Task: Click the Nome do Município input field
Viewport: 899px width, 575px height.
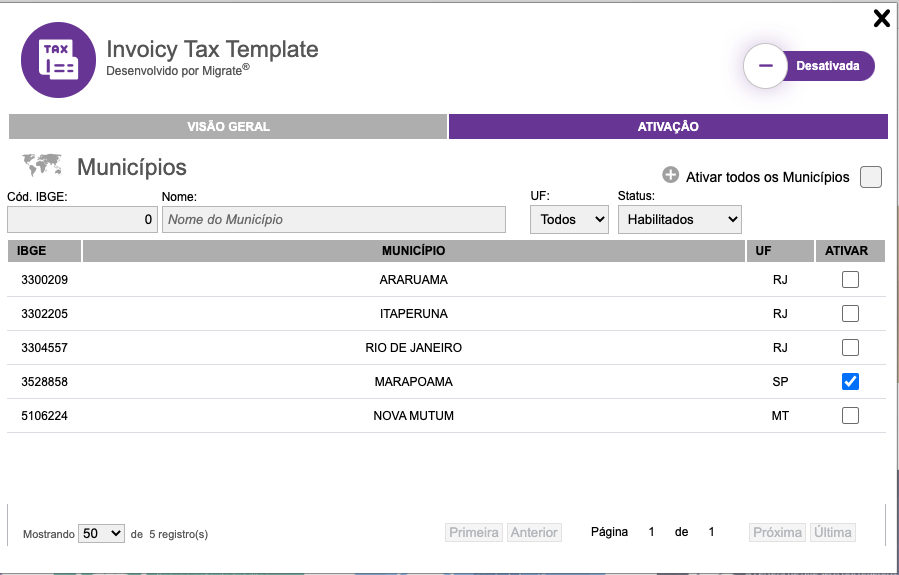Action: click(x=334, y=219)
